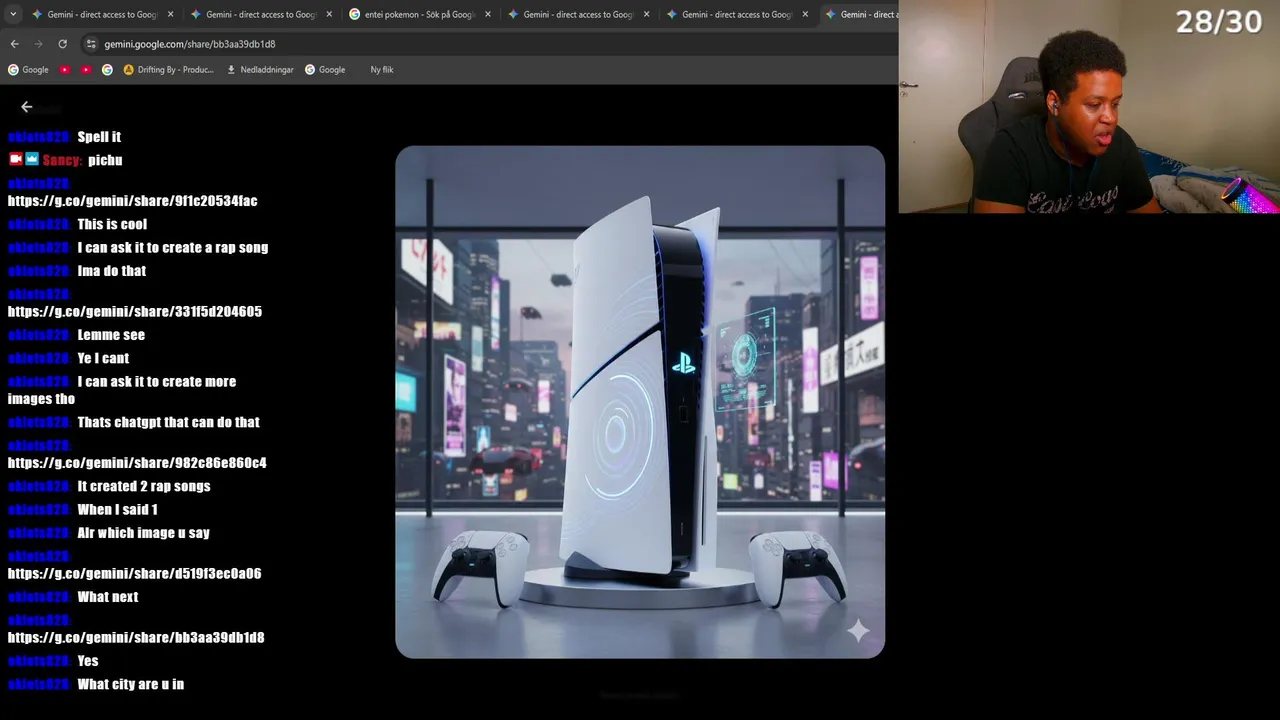1280x720 pixels.
Task: Open the first Google bookmark
Action: [28, 70]
